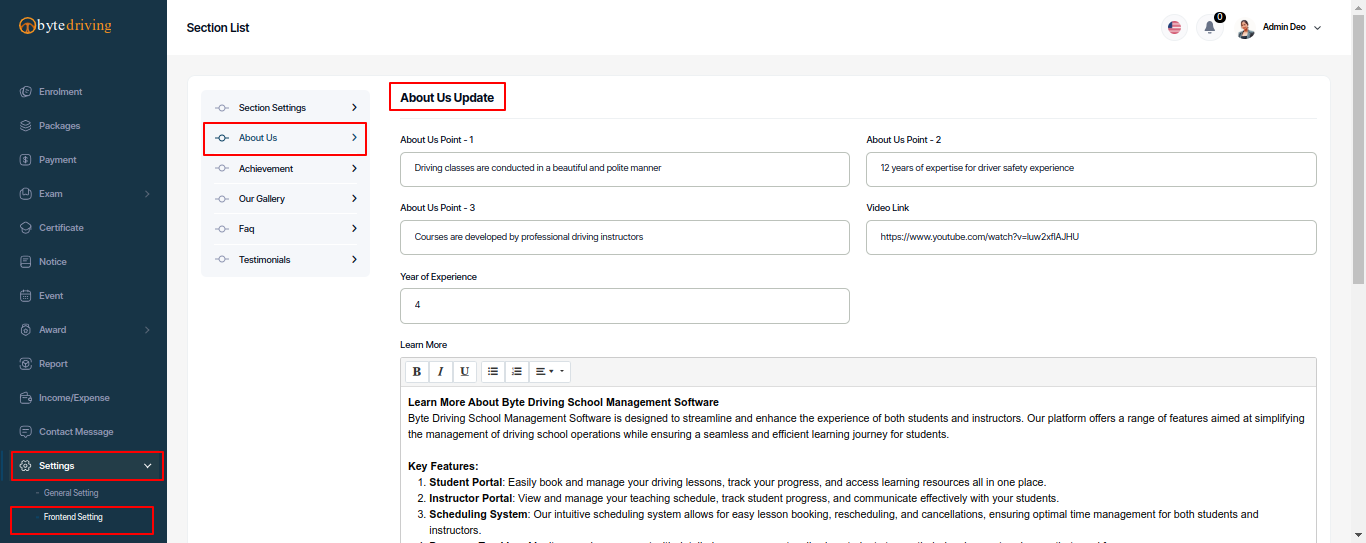Click the Enrolment sidebar icon

click(x=26, y=92)
